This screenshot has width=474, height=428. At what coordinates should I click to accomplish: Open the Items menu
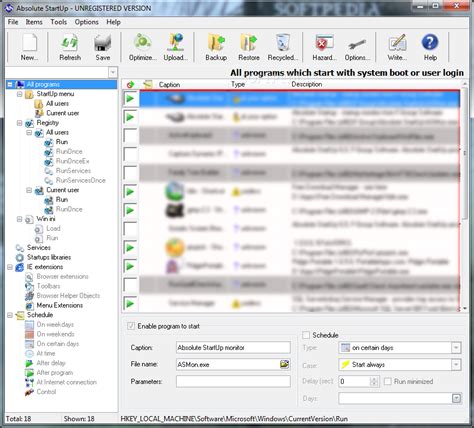[x=34, y=22]
